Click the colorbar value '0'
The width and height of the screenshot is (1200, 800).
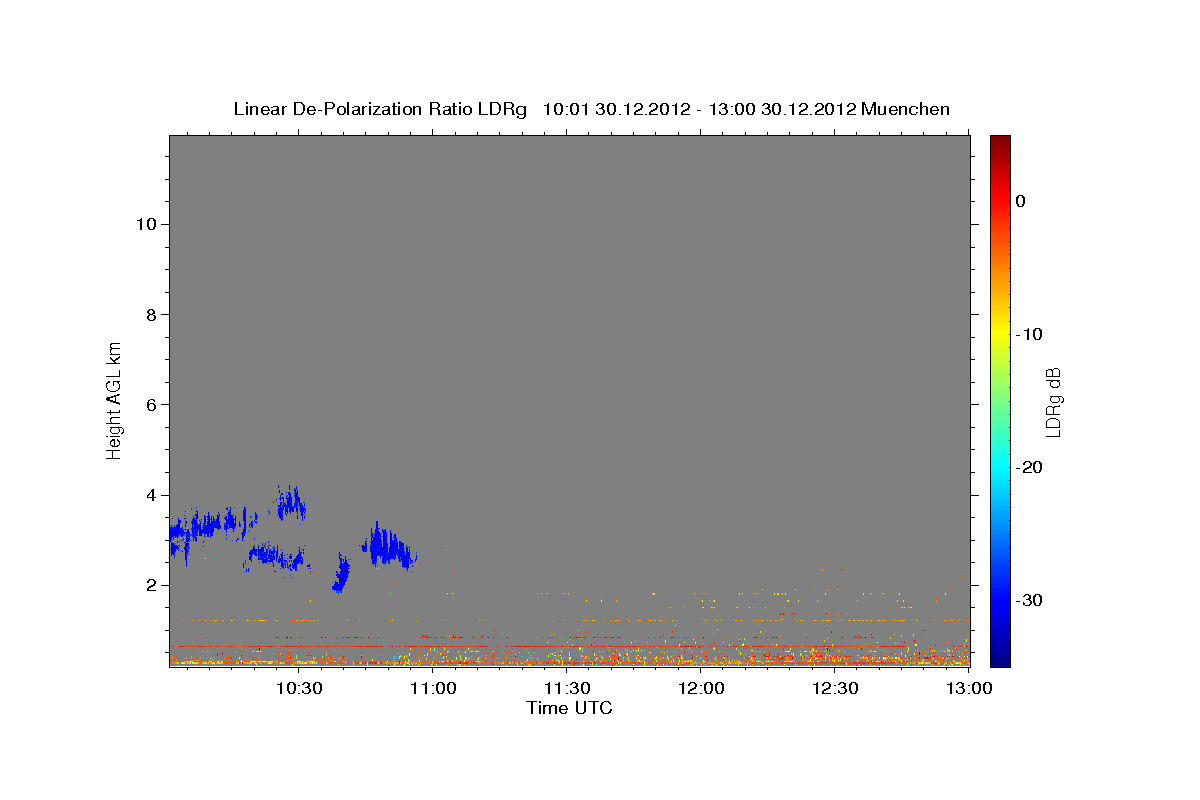tap(1021, 201)
